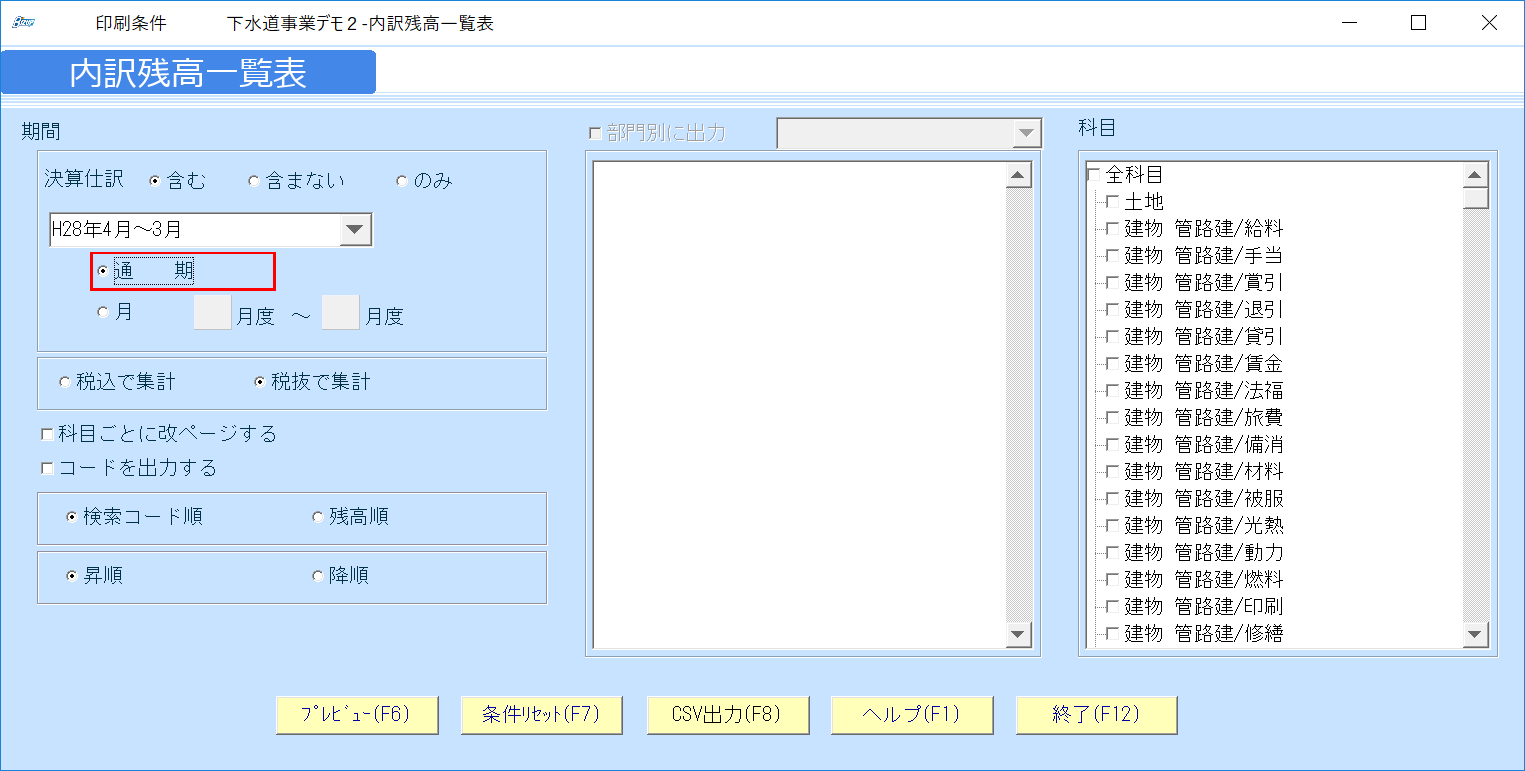Open the department selection dropdown
1525x771 pixels.
point(1024,131)
